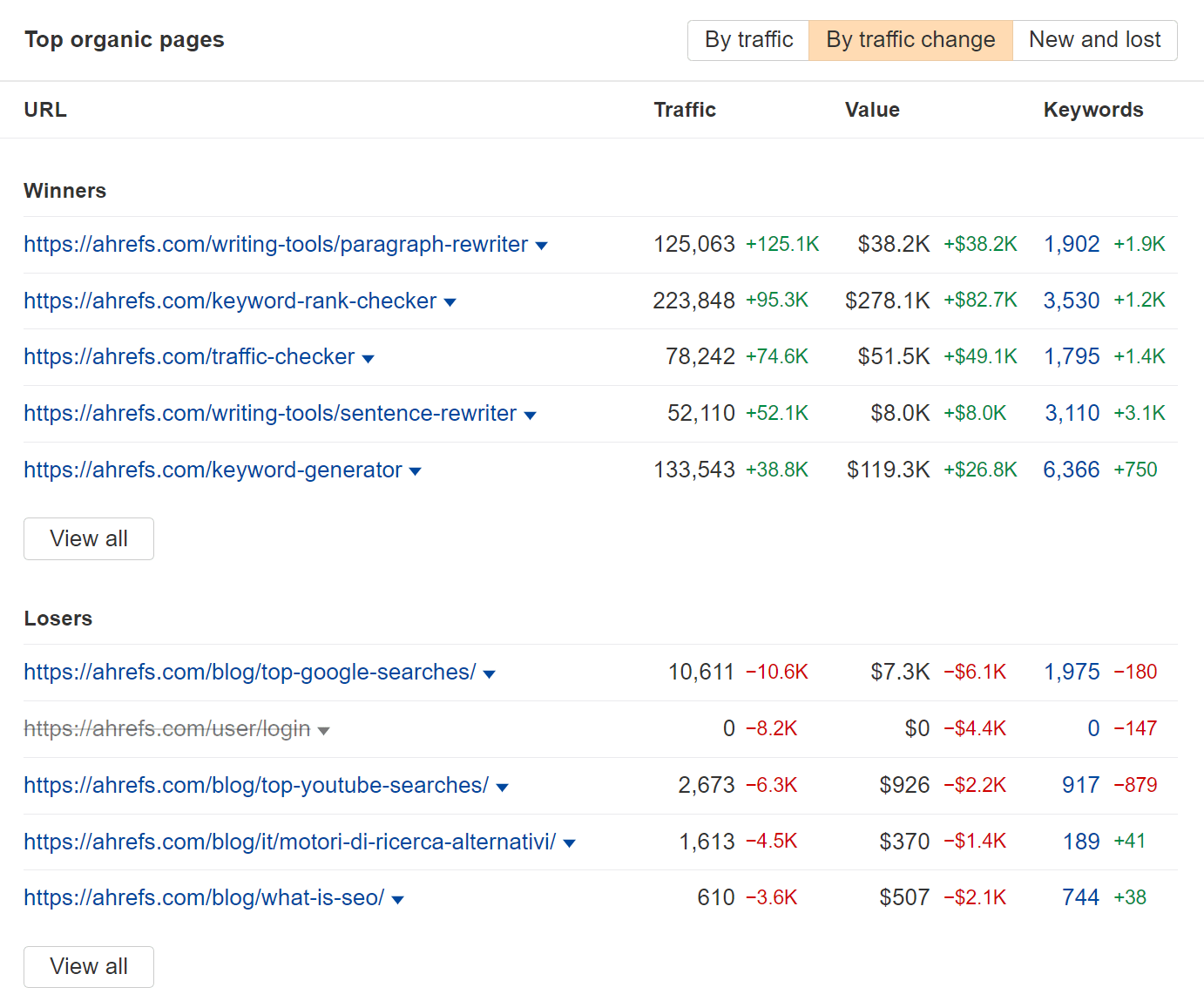Viewport: 1204px width, 1001px height.
Task: Open the keyword-generator page link
Action: (212, 470)
